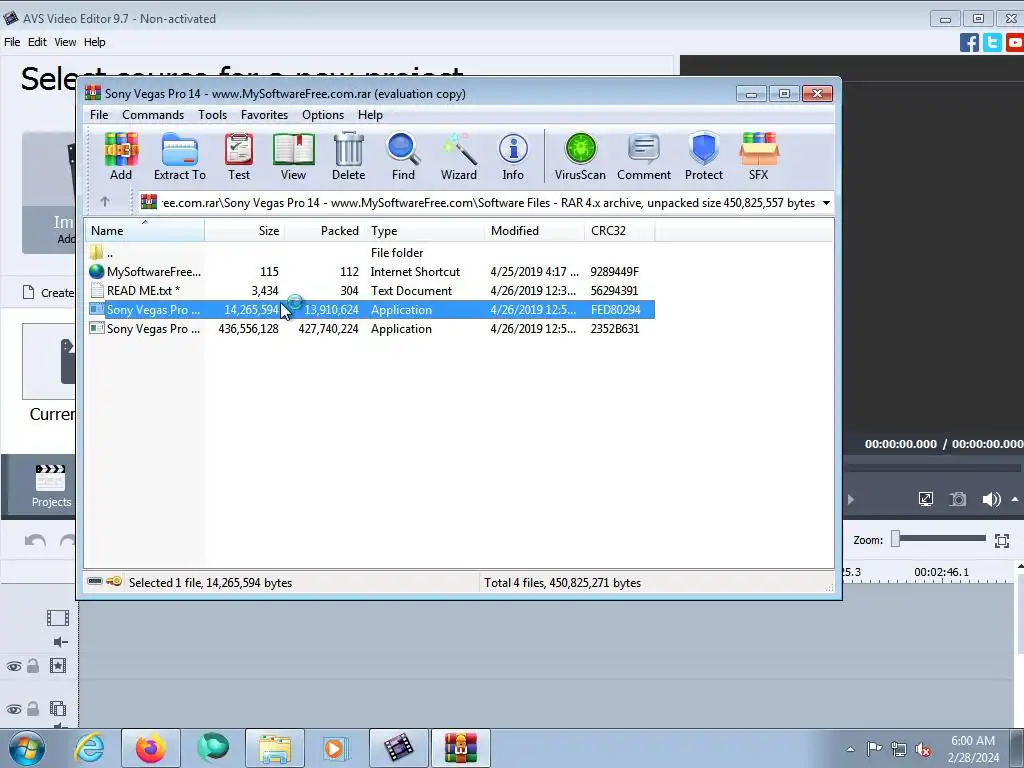Image resolution: width=1024 pixels, height=768 pixels.
Task: Click the zoom-to-fit icon on AVS timeline
Action: point(1002,540)
